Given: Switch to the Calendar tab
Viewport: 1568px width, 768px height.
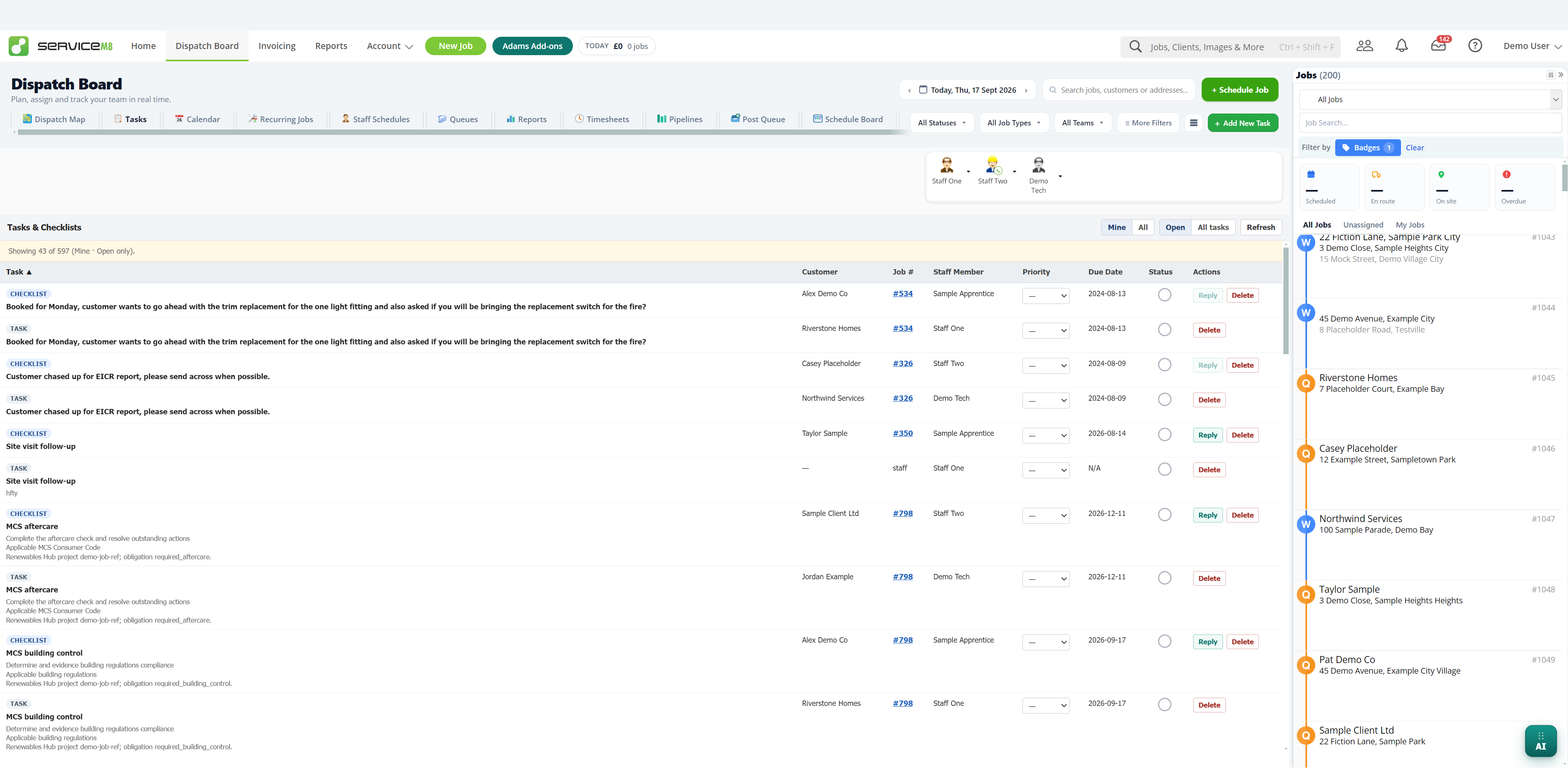Looking at the screenshot, I should [197, 119].
